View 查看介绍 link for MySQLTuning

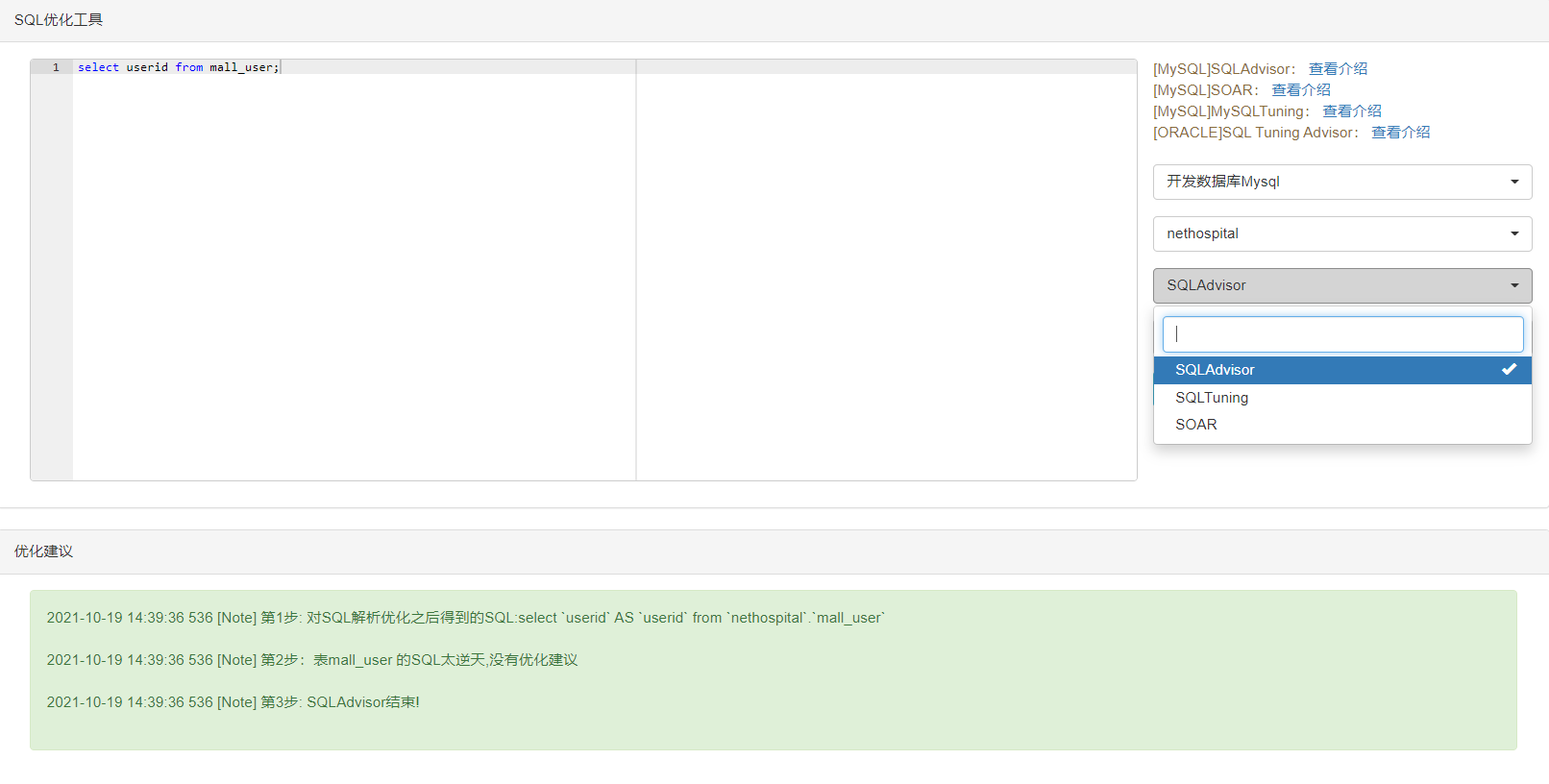1352,111
